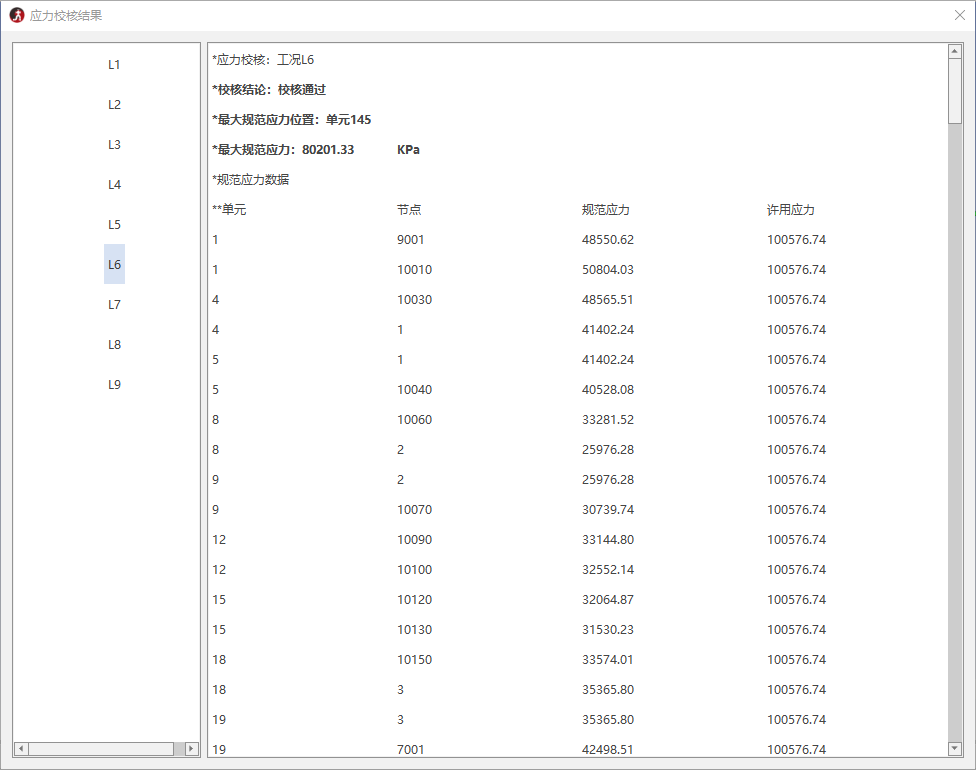Click stress value 32064.87
Screen dimensions: 976x770
608,599
